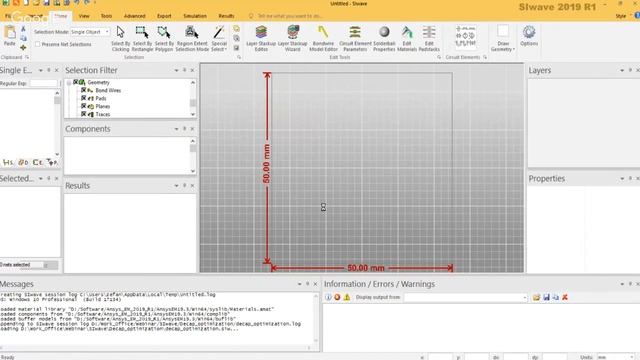Click the circuit elements symbols icon
640x360 pixels.
coord(465,36)
